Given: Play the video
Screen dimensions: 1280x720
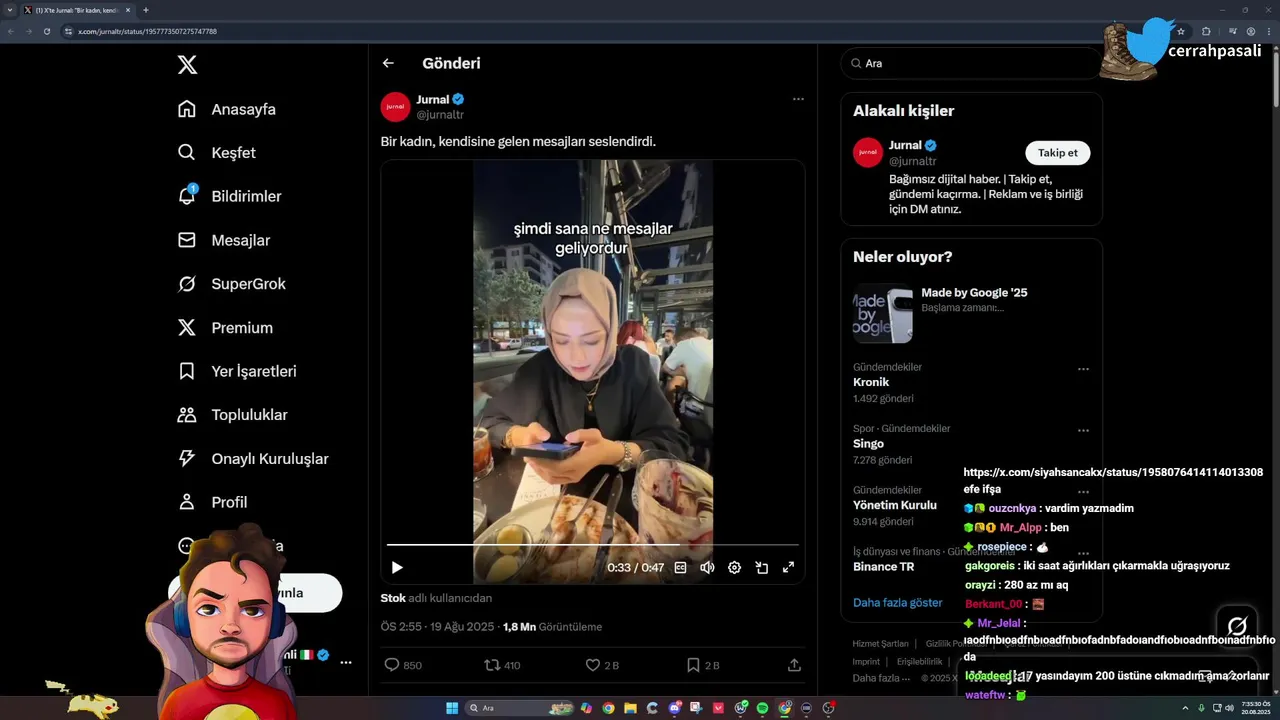Looking at the screenshot, I should tap(397, 567).
